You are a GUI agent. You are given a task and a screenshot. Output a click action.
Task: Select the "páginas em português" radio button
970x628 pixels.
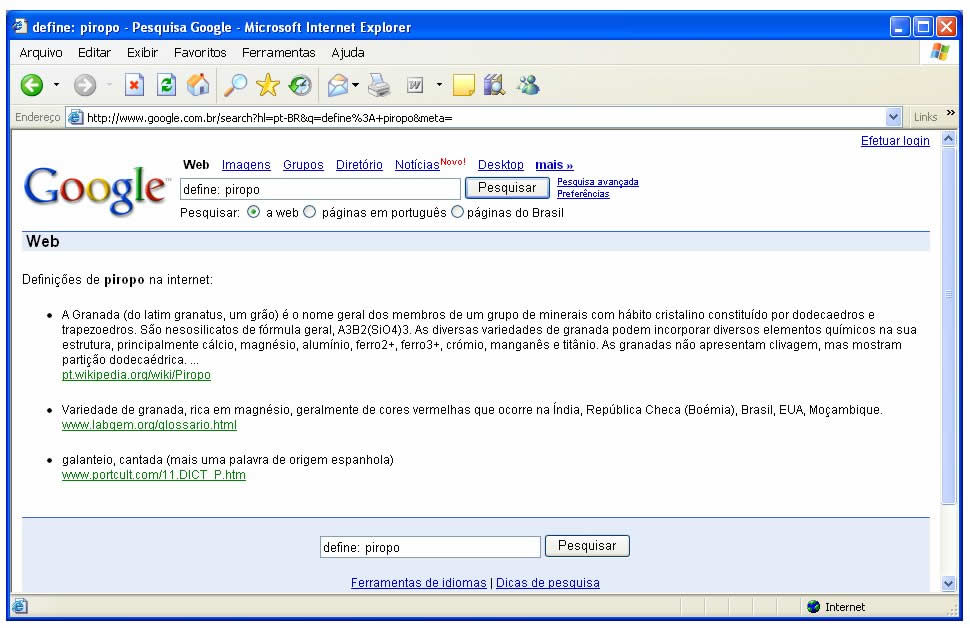click(x=310, y=212)
